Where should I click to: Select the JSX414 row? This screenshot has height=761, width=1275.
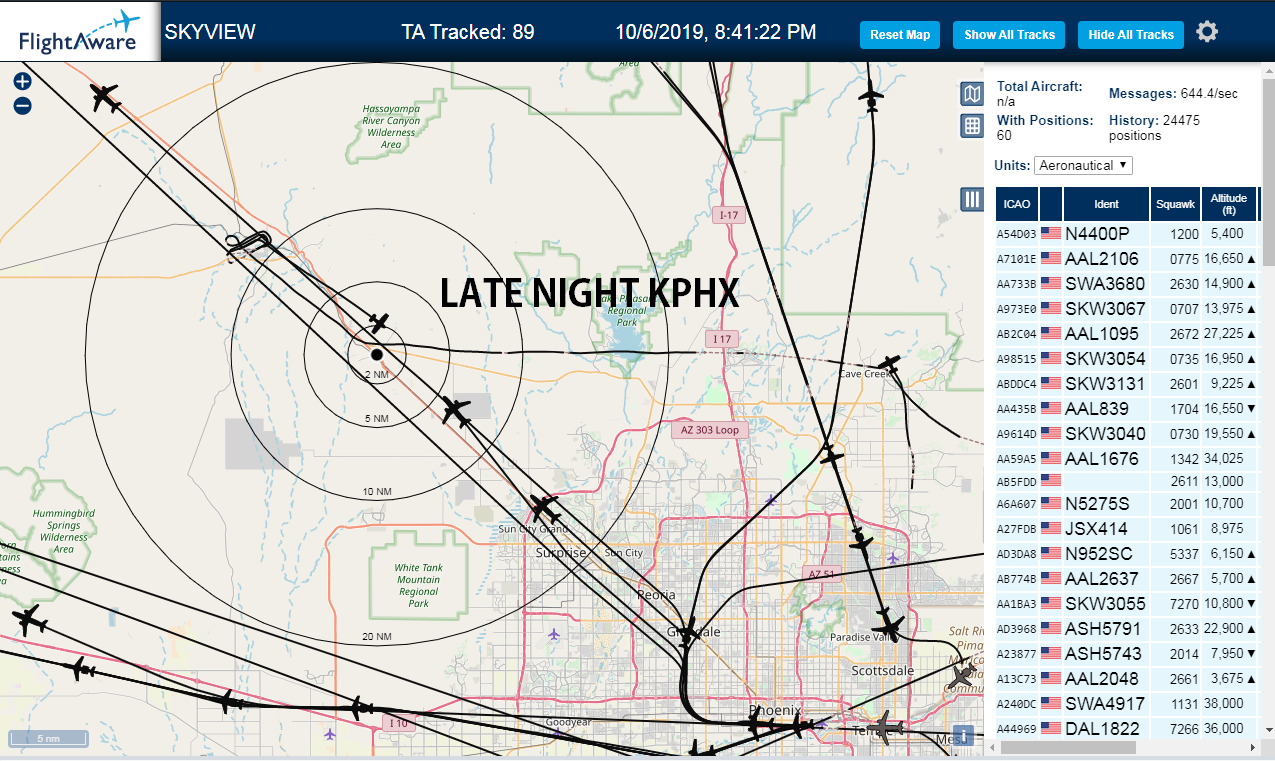coord(1127,529)
